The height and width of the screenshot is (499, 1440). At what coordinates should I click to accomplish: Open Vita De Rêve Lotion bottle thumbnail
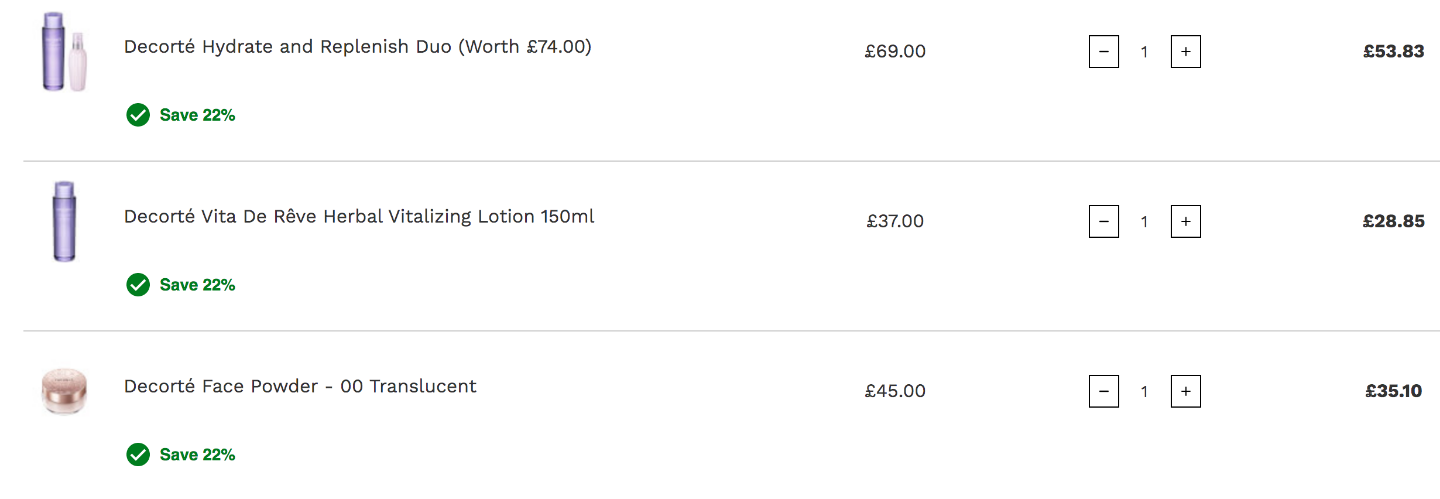point(64,221)
